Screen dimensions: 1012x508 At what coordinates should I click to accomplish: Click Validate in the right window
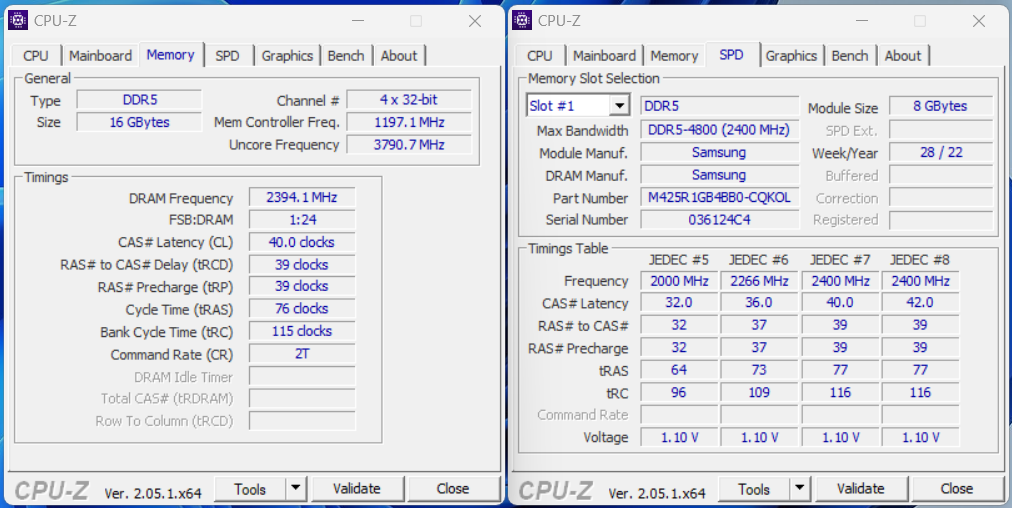[x=861, y=489]
